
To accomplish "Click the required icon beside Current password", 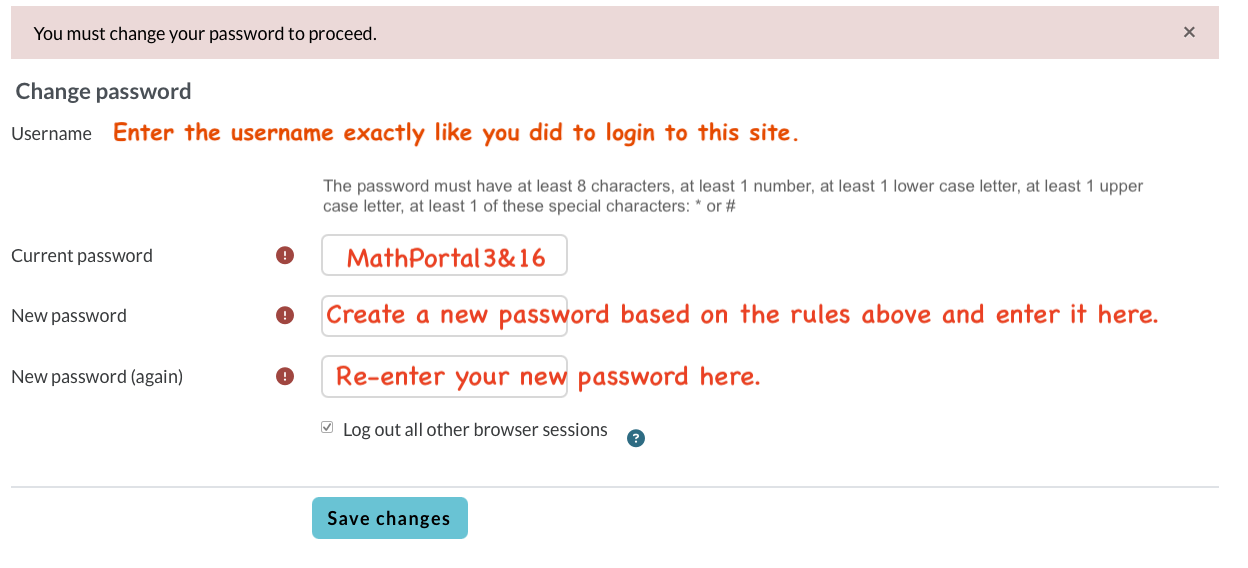I will (285, 256).
